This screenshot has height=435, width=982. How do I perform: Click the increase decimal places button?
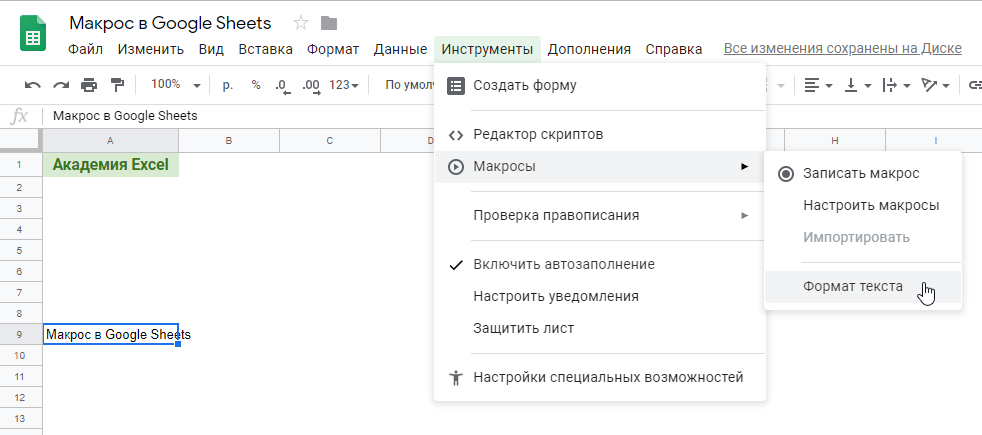point(310,86)
